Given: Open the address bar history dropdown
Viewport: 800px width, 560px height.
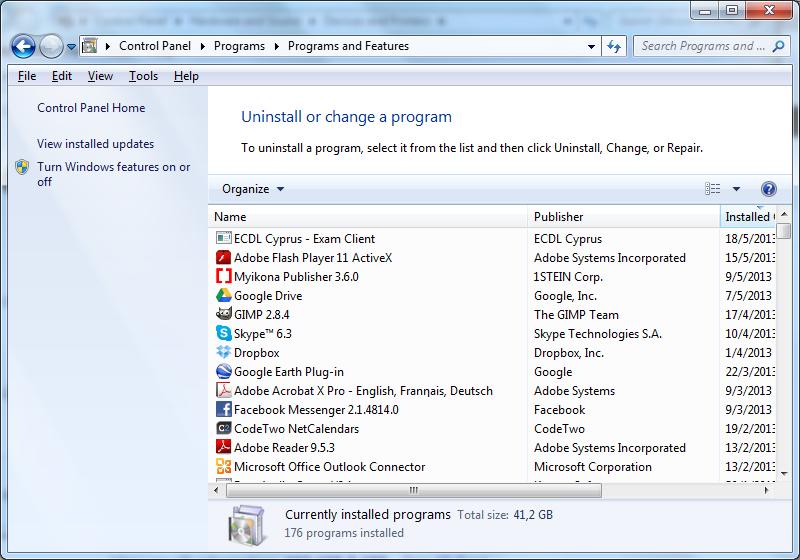Looking at the screenshot, I should pos(591,46).
